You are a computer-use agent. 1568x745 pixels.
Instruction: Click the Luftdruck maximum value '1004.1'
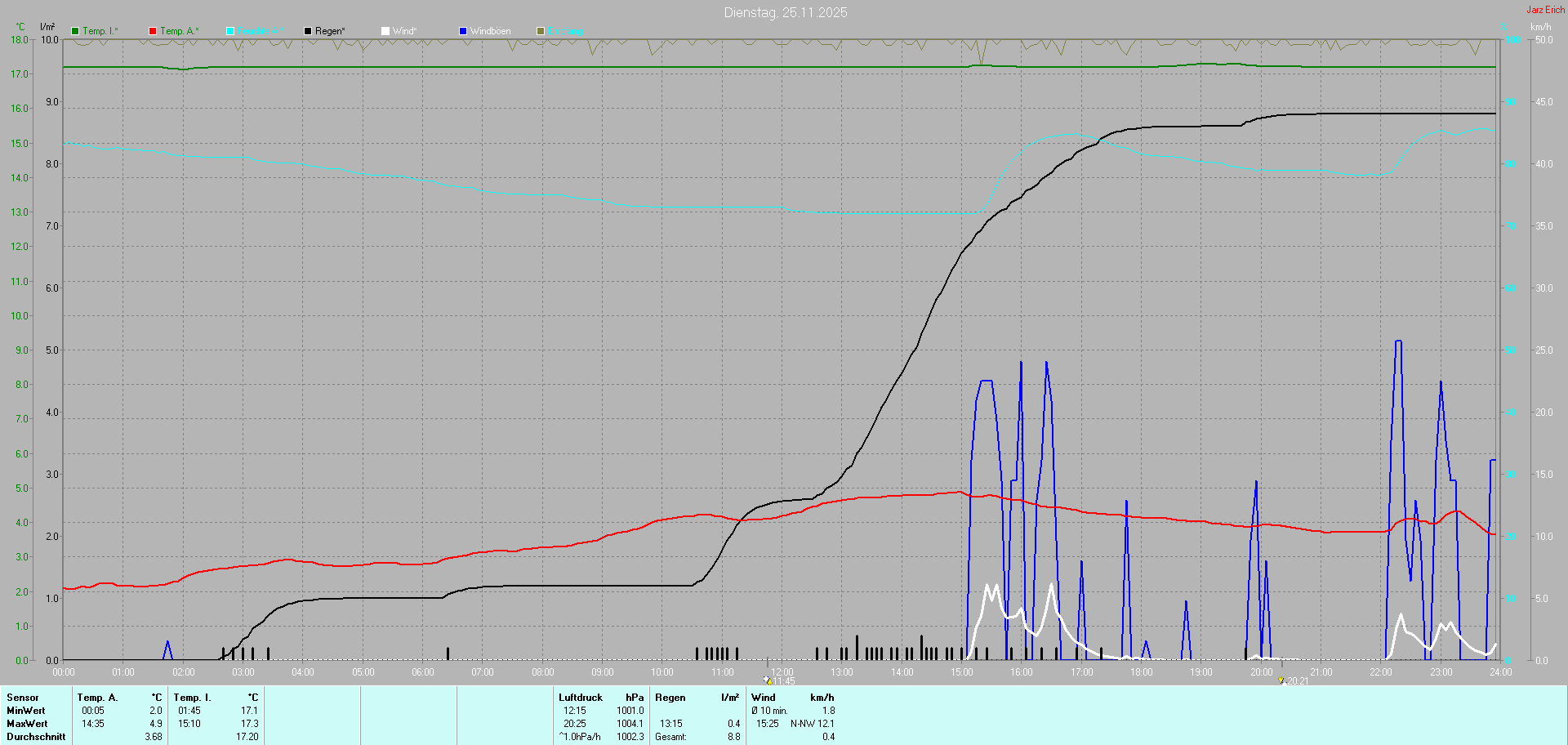pyautogui.click(x=630, y=724)
